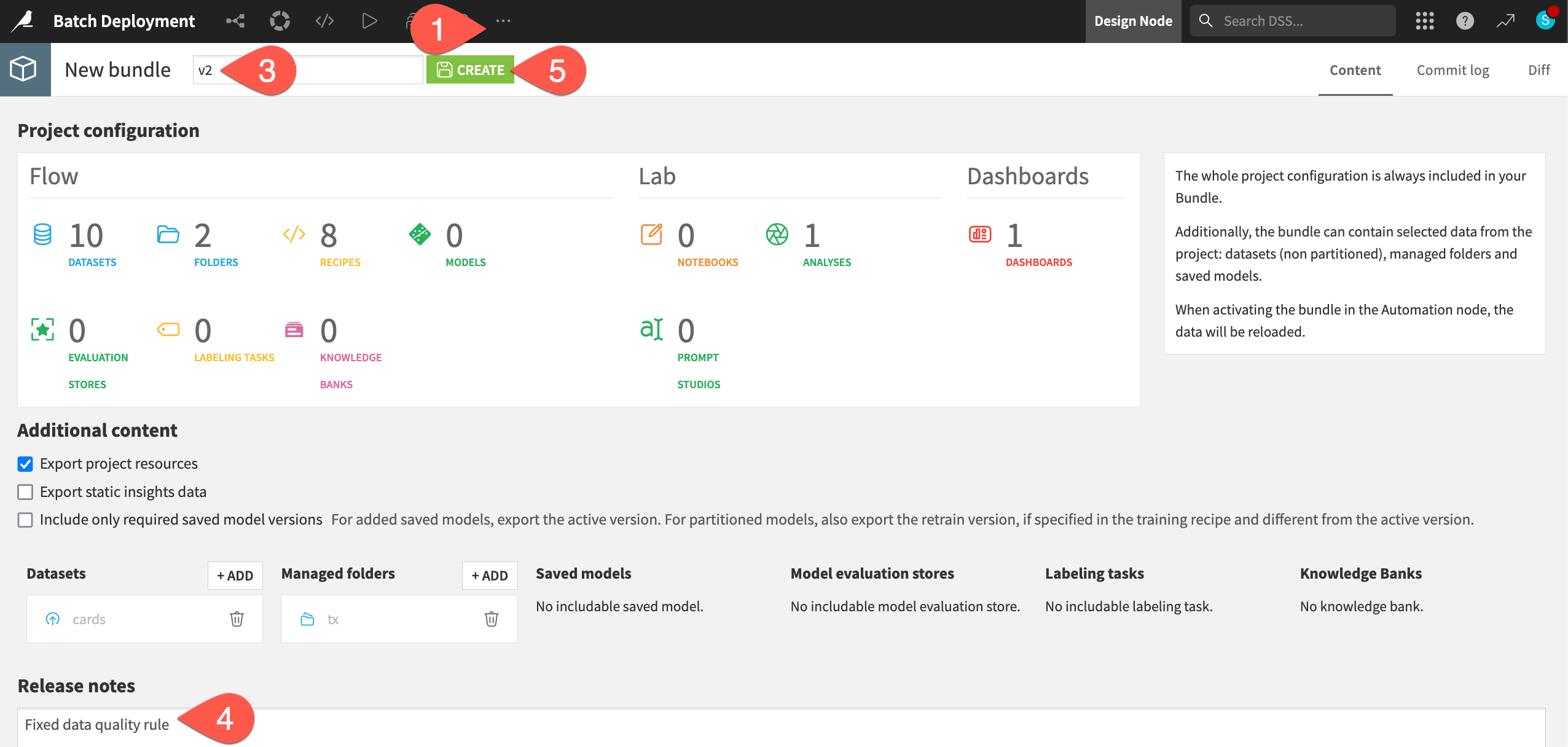Viewport: 1568px width, 747px height.
Task: Enable Export static insights data
Action: tap(25, 491)
